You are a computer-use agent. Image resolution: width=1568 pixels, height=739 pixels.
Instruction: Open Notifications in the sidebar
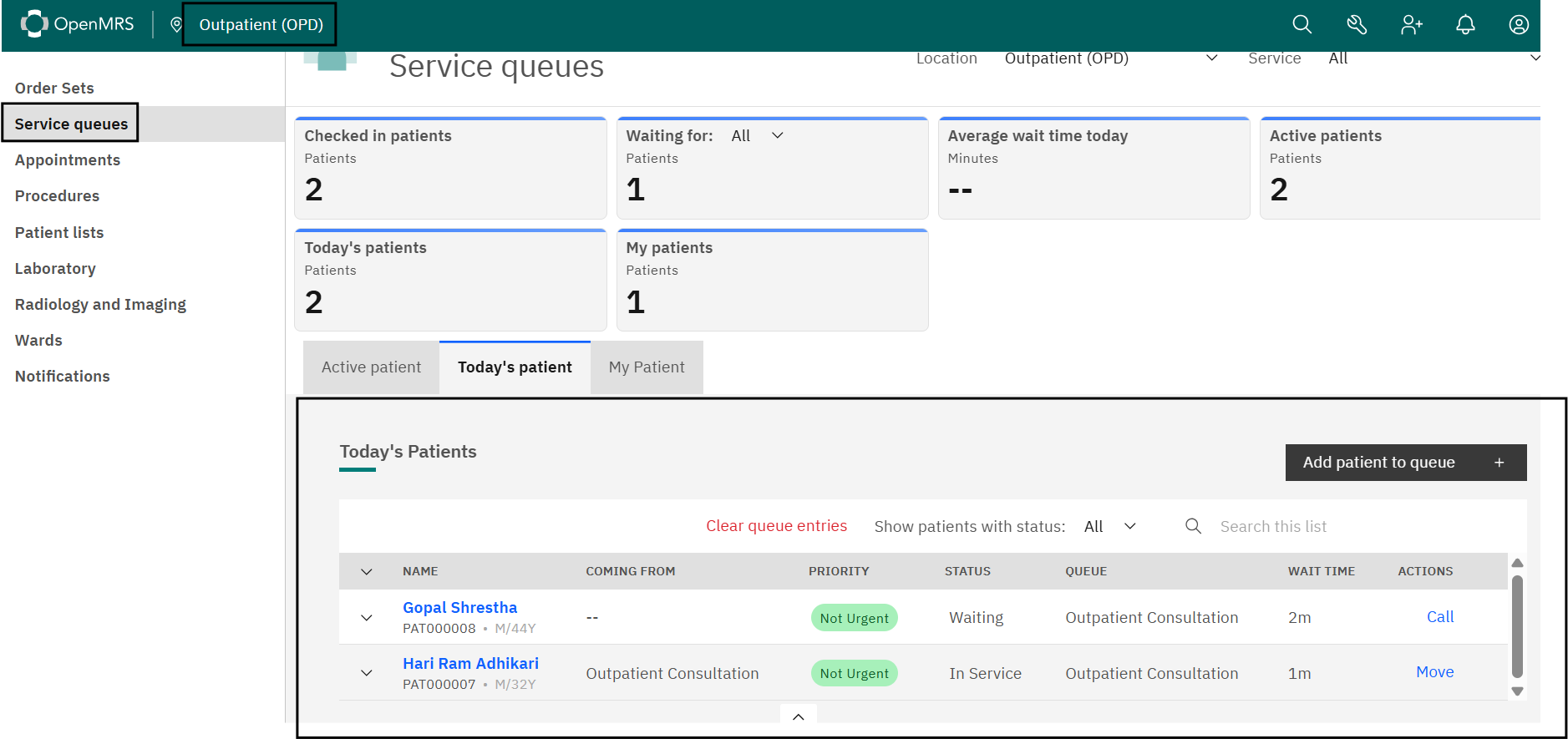coord(63,376)
